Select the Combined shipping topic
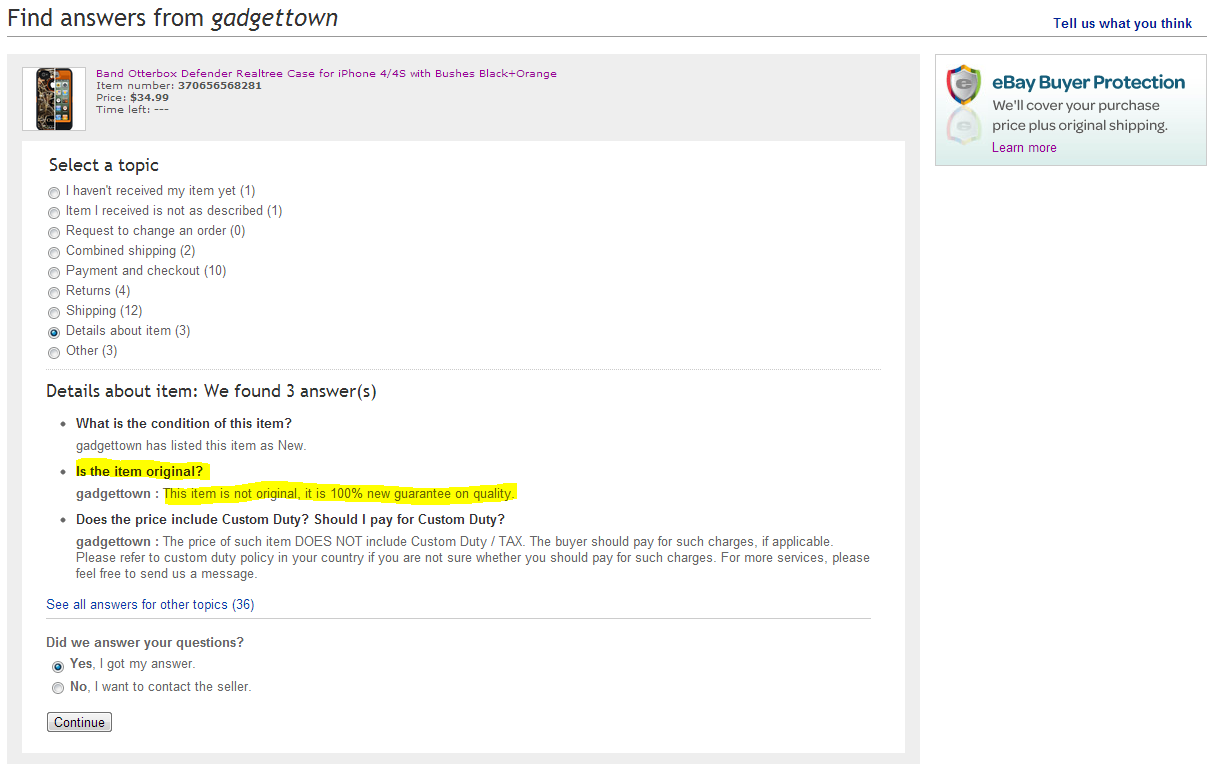 coord(54,252)
